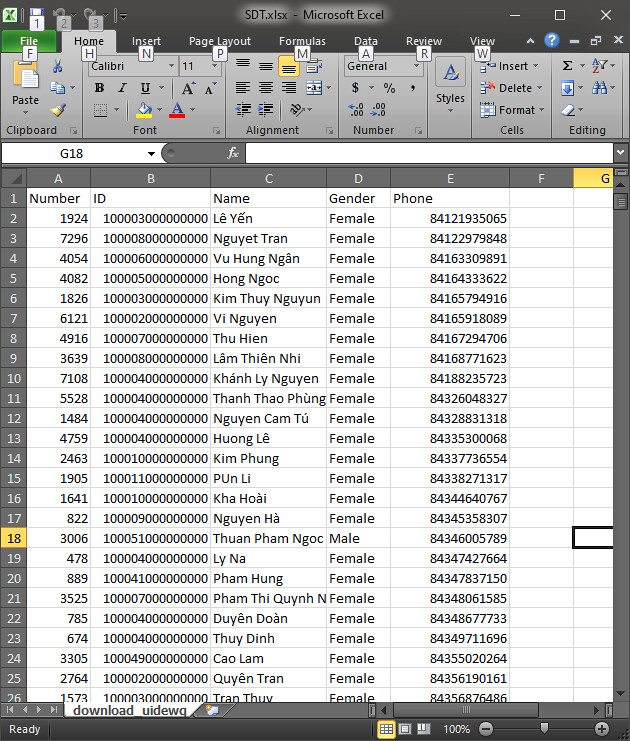The image size is (630, 741).
Task: Apply yellow fill color bucket
Action: (x=144, y=110)
